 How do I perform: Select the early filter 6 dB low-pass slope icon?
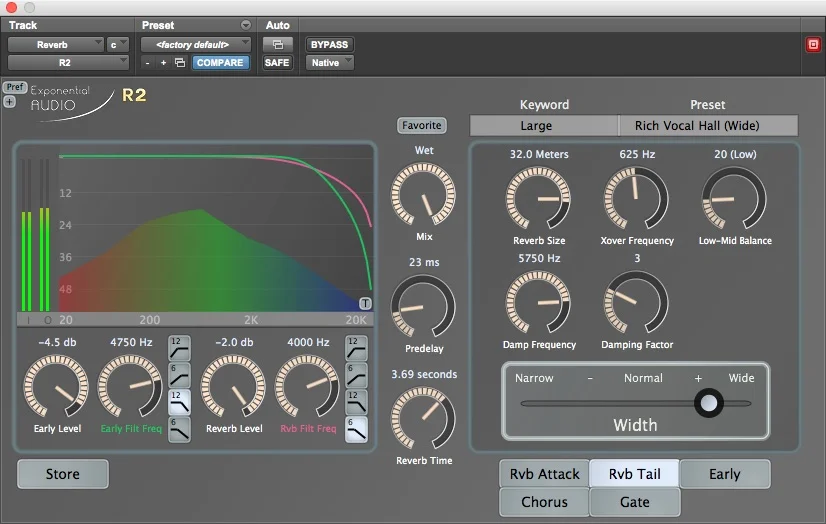click(x=180, y=429)
